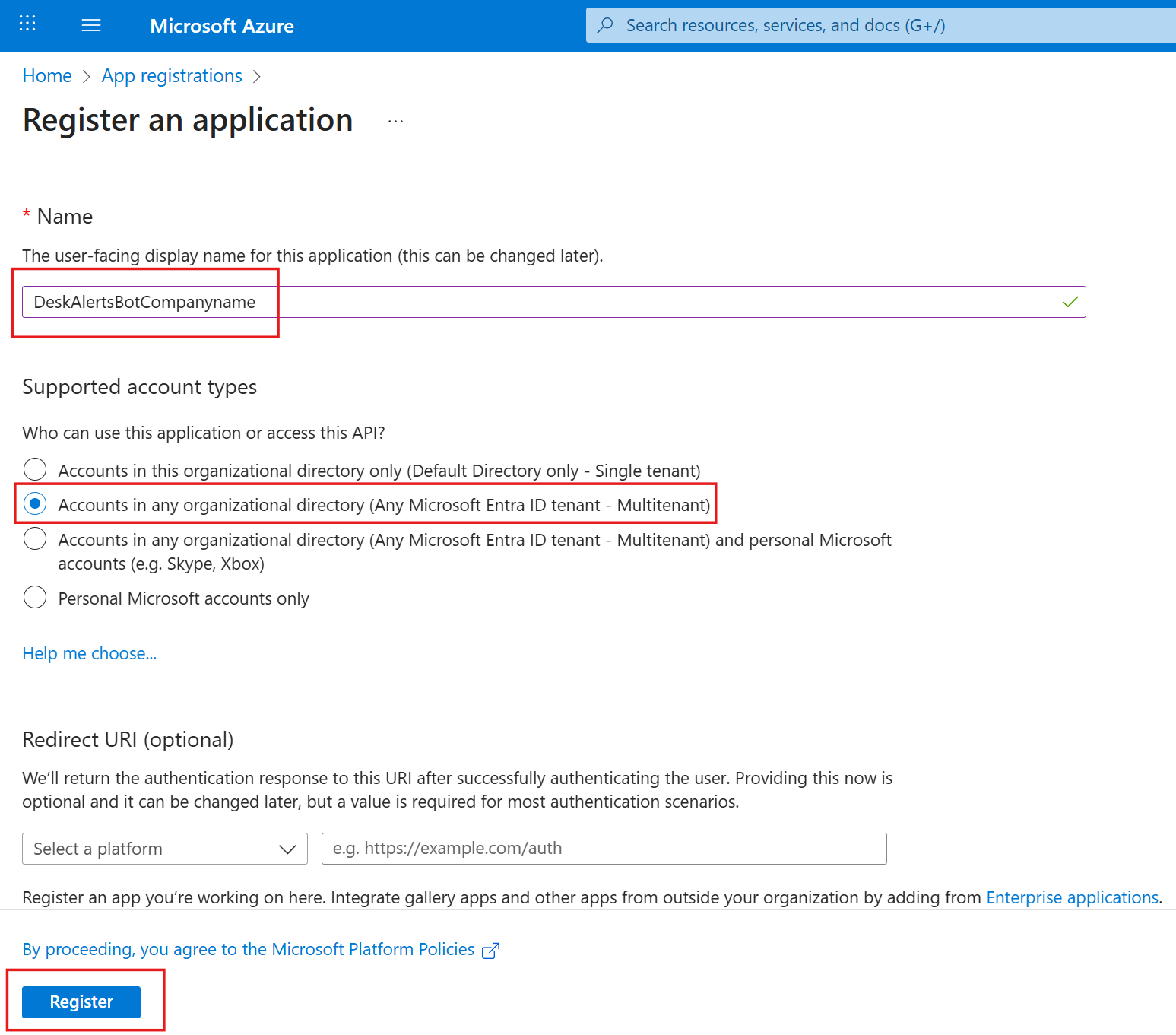Open the Microsoft app launcher grid
This screenshot has height=1035, width=1176.
(26, 24)
